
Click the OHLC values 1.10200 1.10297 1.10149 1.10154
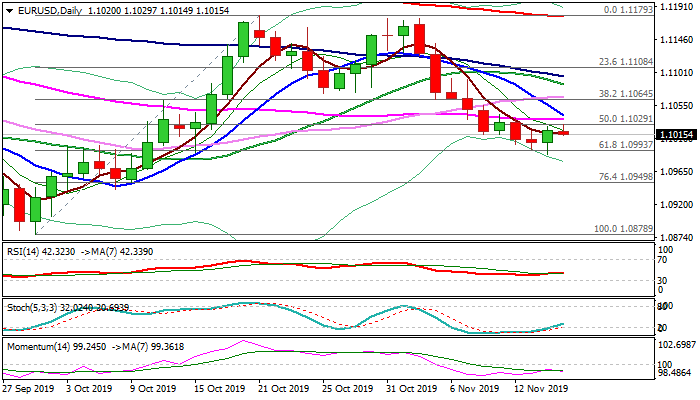pyautogui.click(x=158, y=11)
